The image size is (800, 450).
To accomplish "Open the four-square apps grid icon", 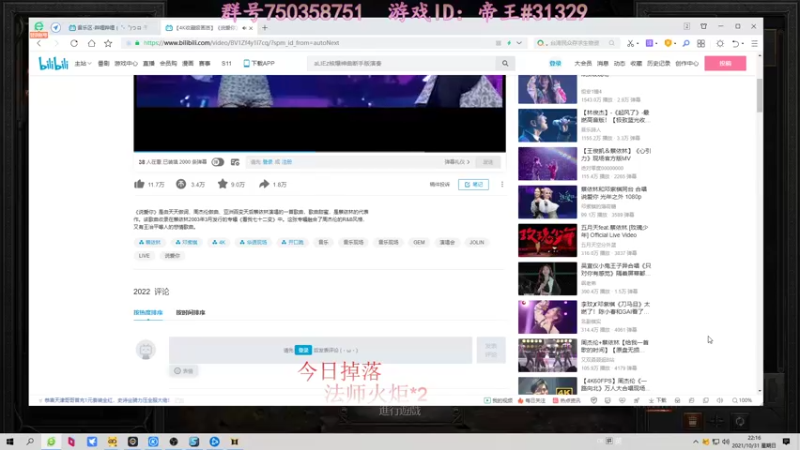I will click(701, 43).
